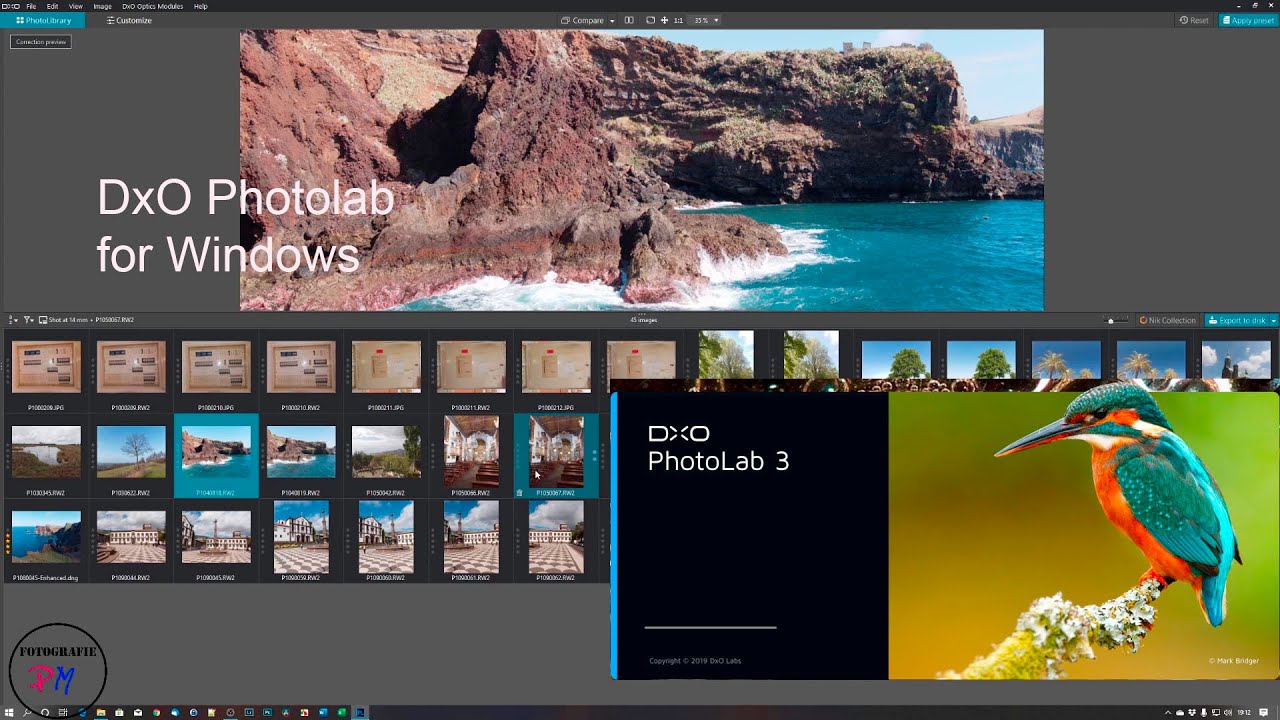The height and width of the screenshot is (720, 1280).
Task: Select the P1050042.RW2 landscape thumbnail
Action: [386, 452]
